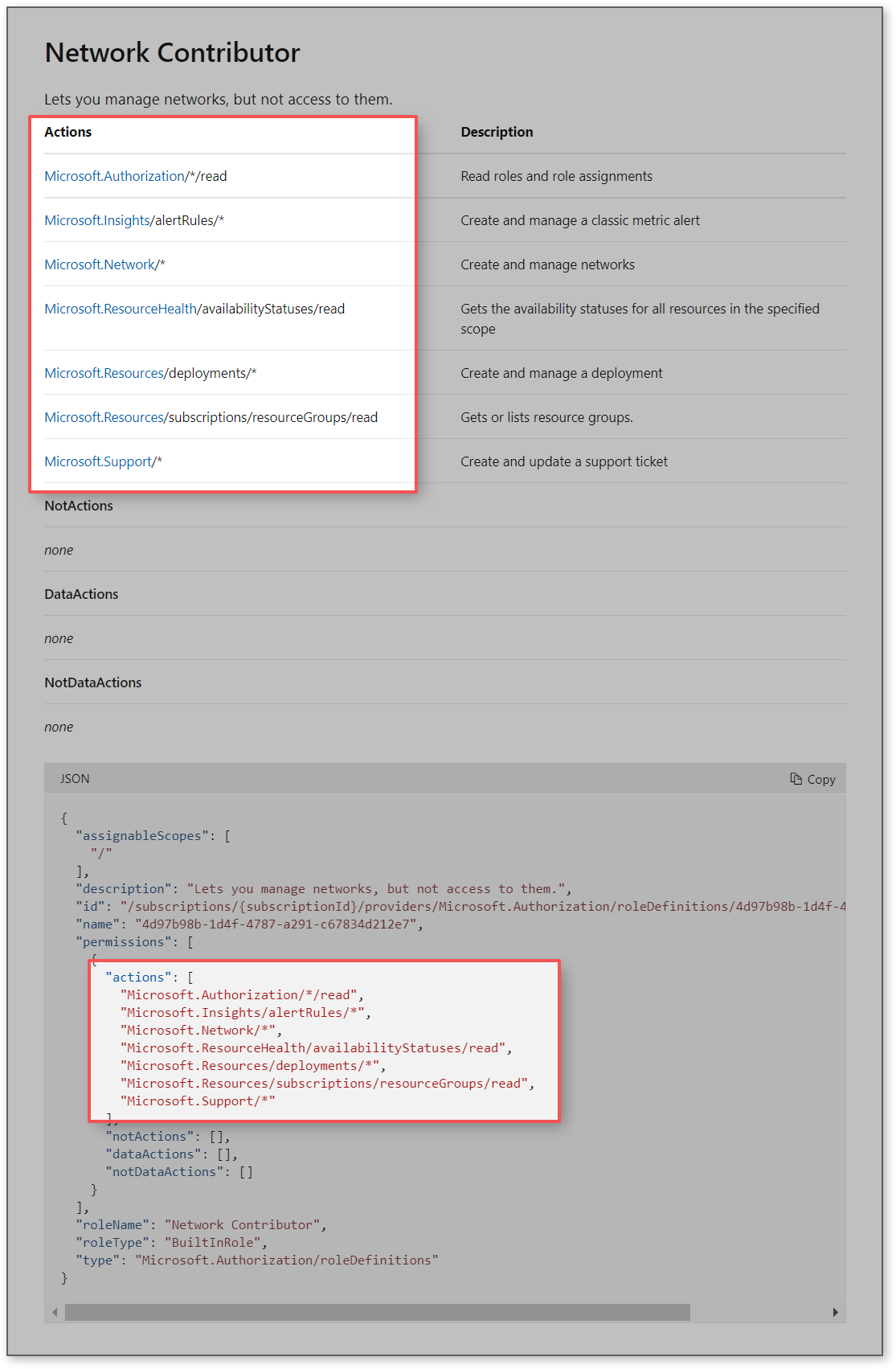The image size is (896, 1369).
Task: Click the NotActions section header
Action: [79, 506]
